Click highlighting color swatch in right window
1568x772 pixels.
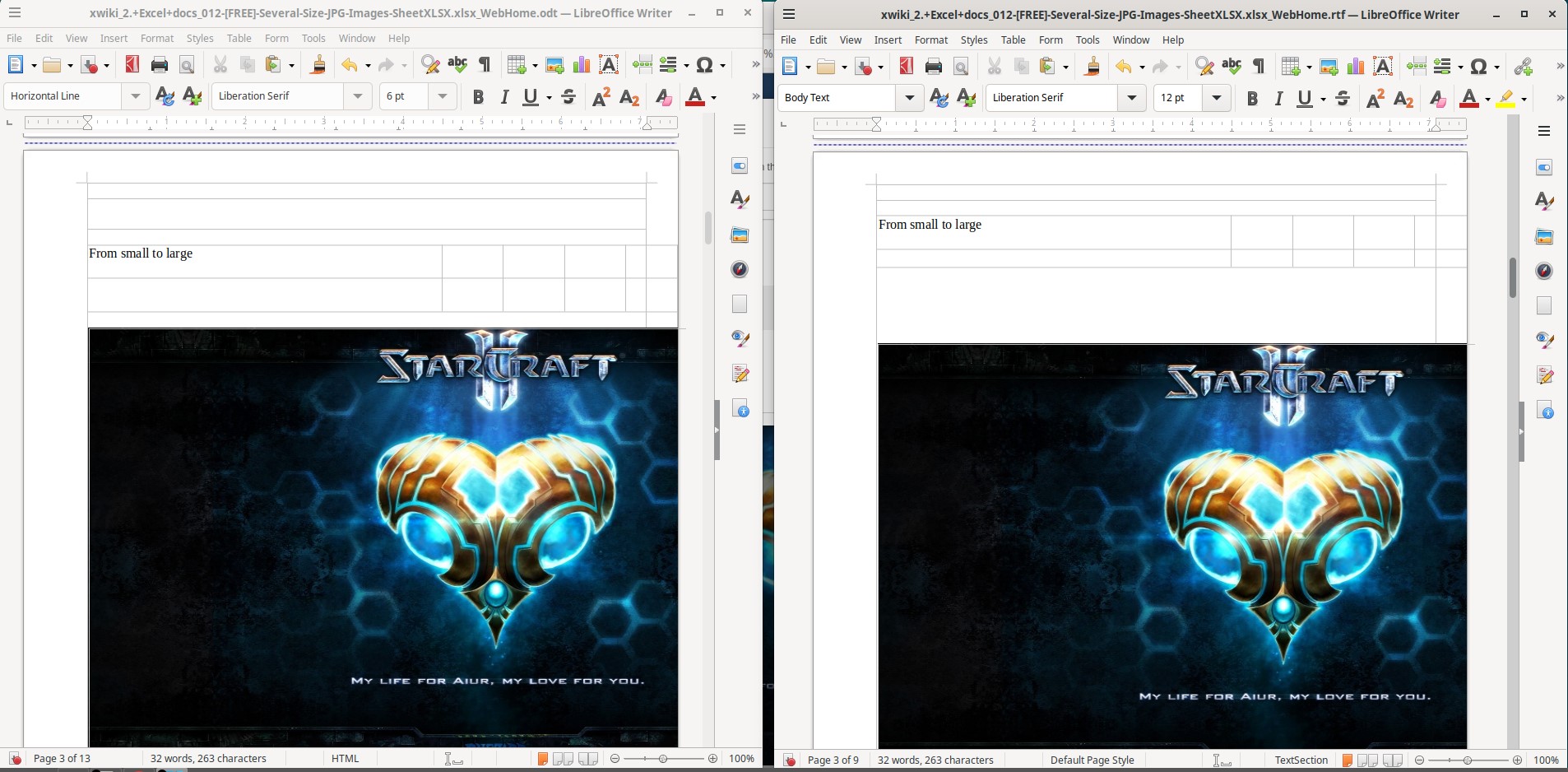click(x=1505, y=98)
